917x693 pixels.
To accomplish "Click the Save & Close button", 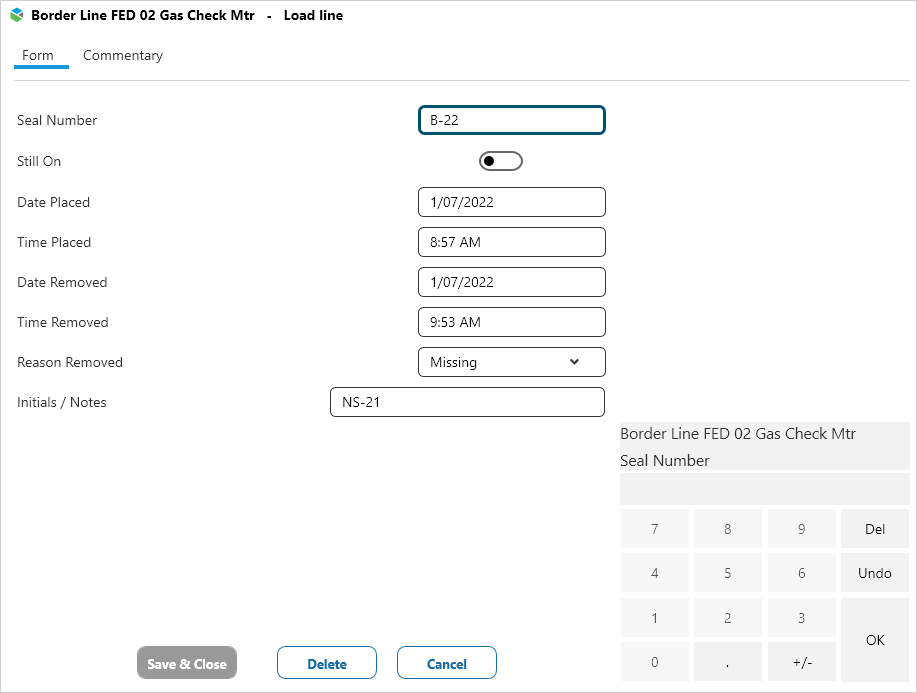I will pos(187,664).
